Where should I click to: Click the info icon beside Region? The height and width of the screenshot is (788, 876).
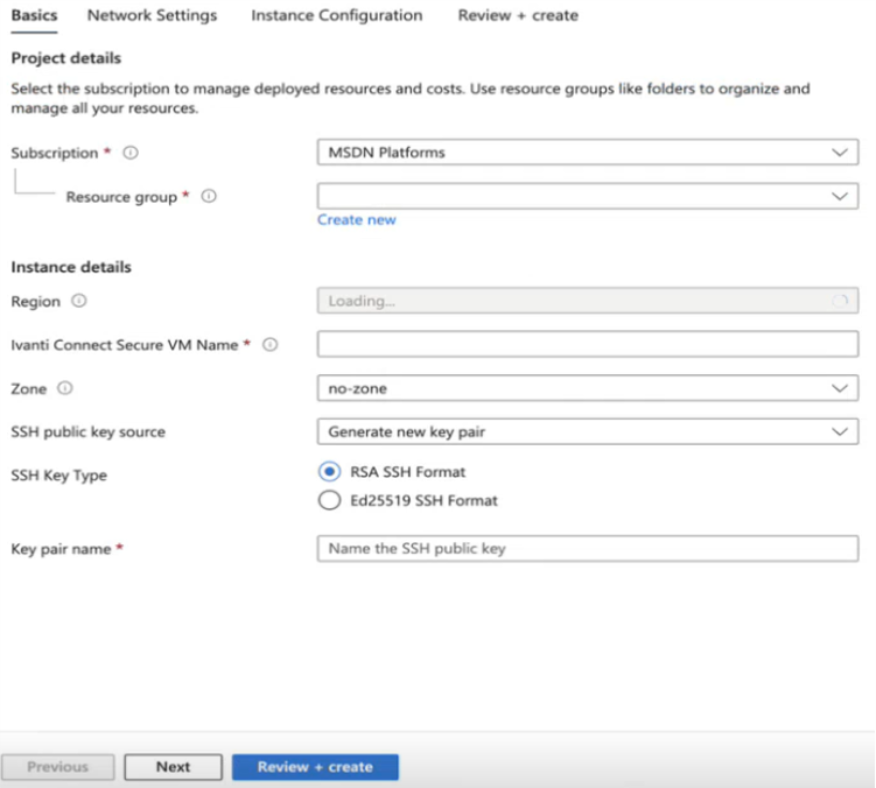coord(79,301)
